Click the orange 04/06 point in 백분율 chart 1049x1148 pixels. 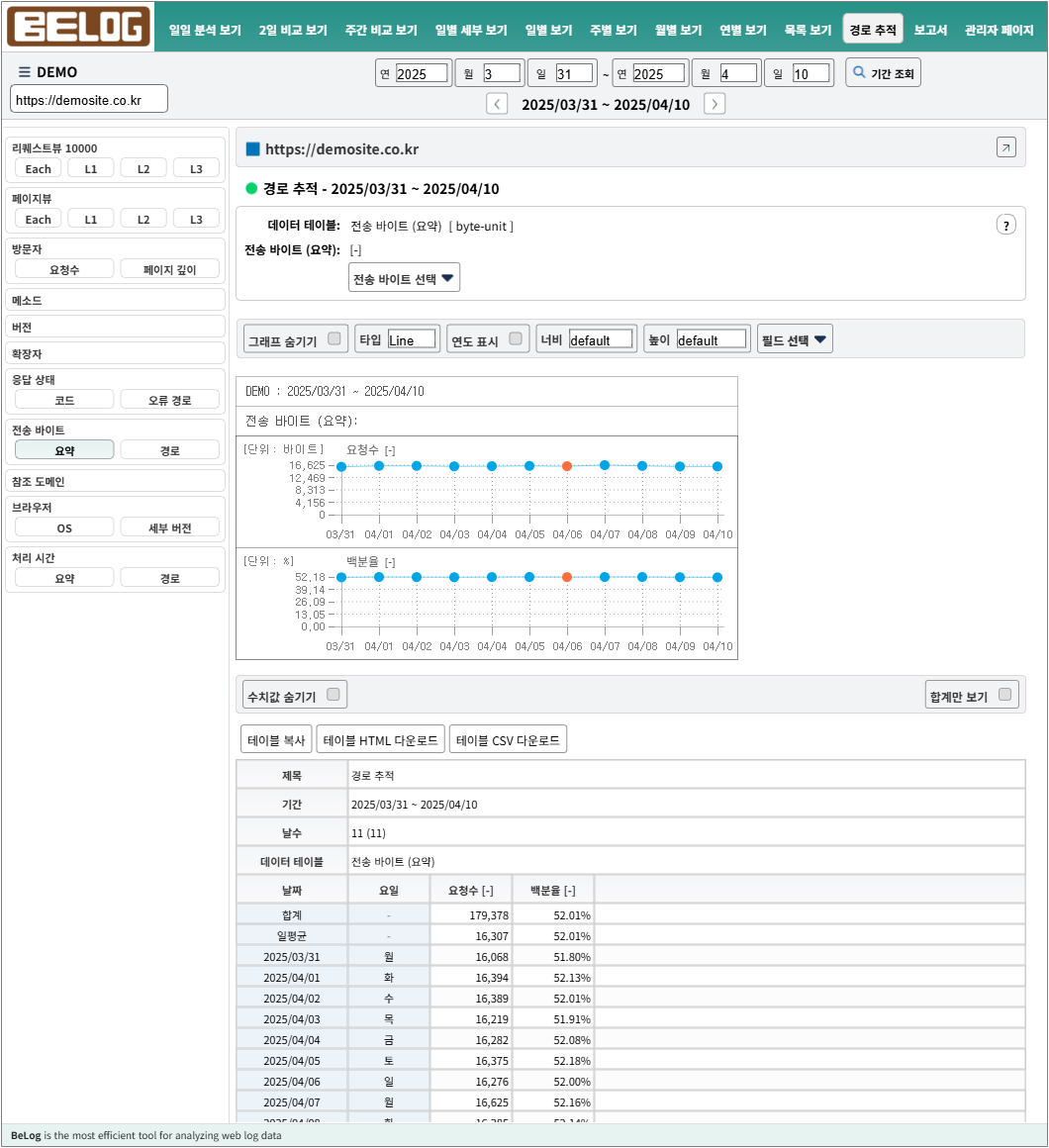[x=567, y=577]
